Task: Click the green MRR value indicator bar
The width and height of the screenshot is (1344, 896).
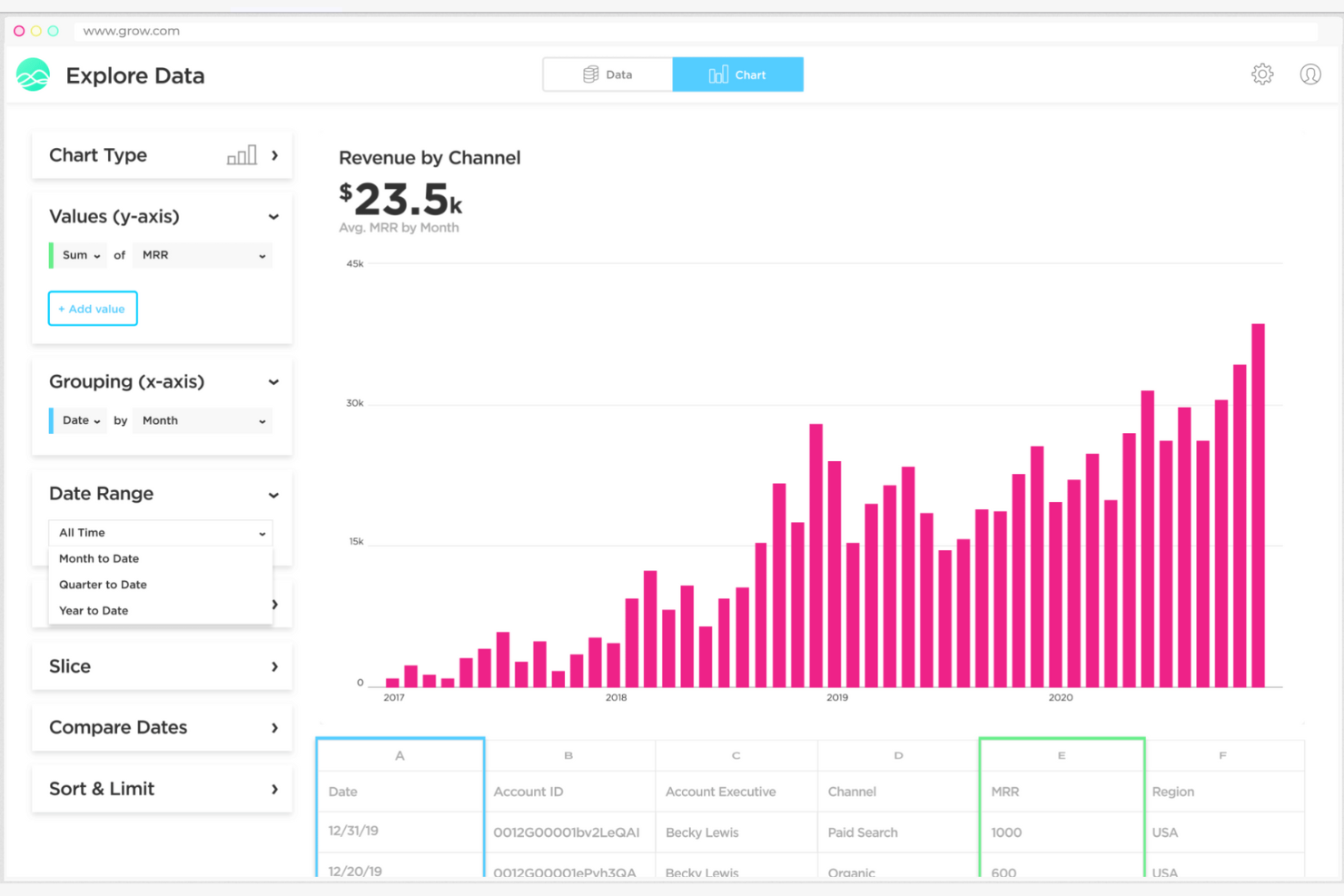Action: pos(52,255)
